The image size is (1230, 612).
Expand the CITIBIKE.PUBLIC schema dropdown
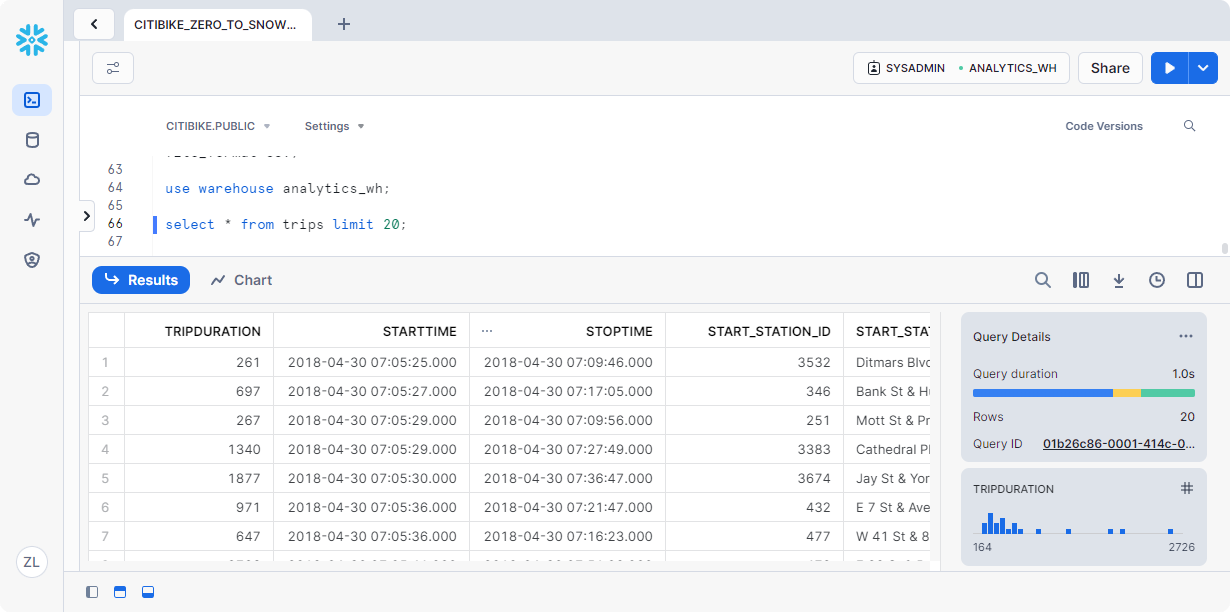tap(218, 126)
